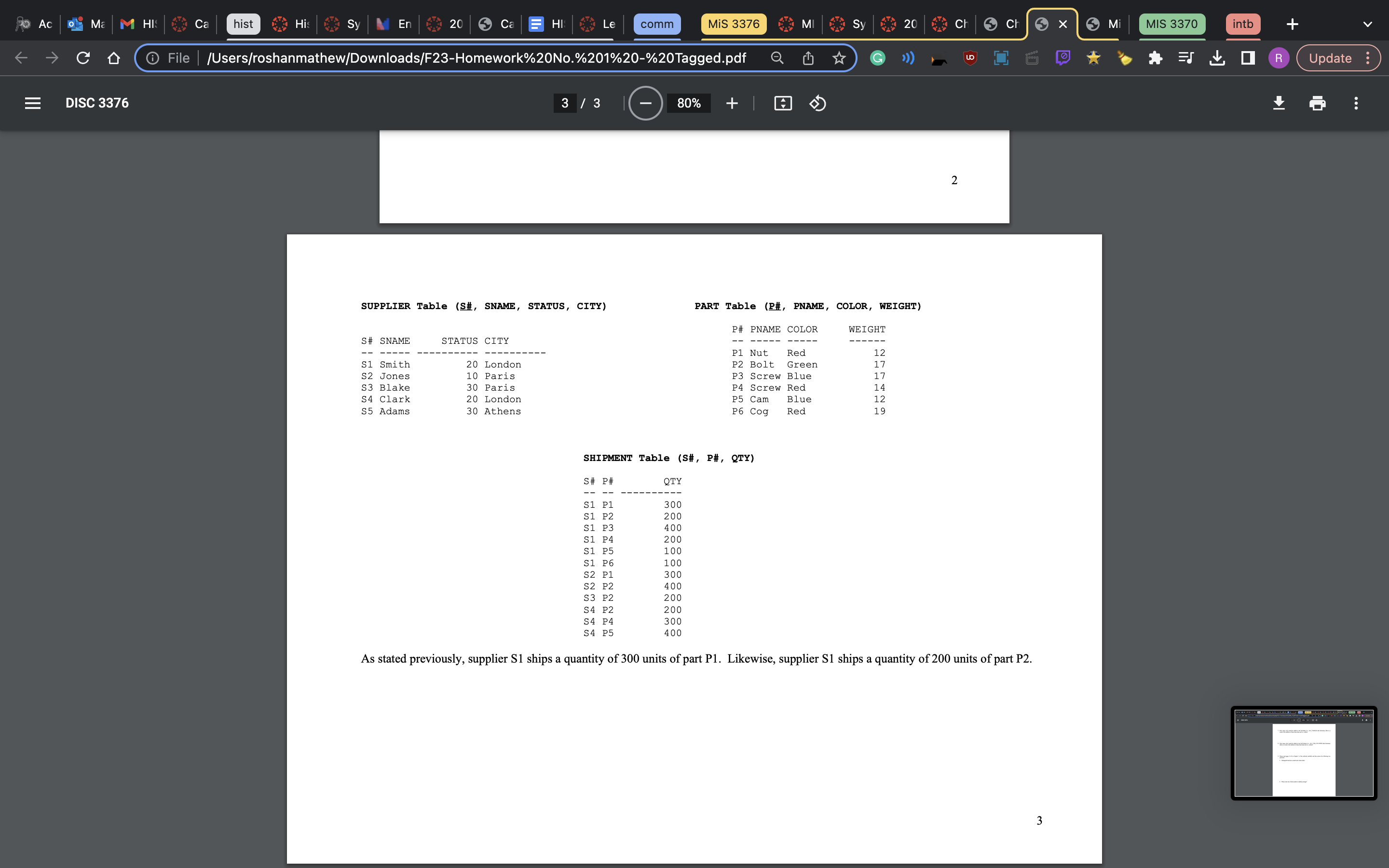
Task: Open uBlock Origin extension
Action: click(x=970, y=57)
